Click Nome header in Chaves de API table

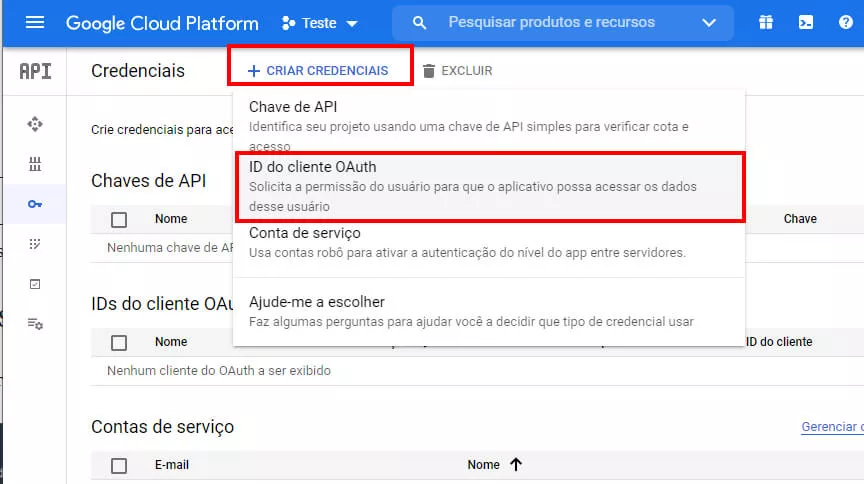pos(171,219)
